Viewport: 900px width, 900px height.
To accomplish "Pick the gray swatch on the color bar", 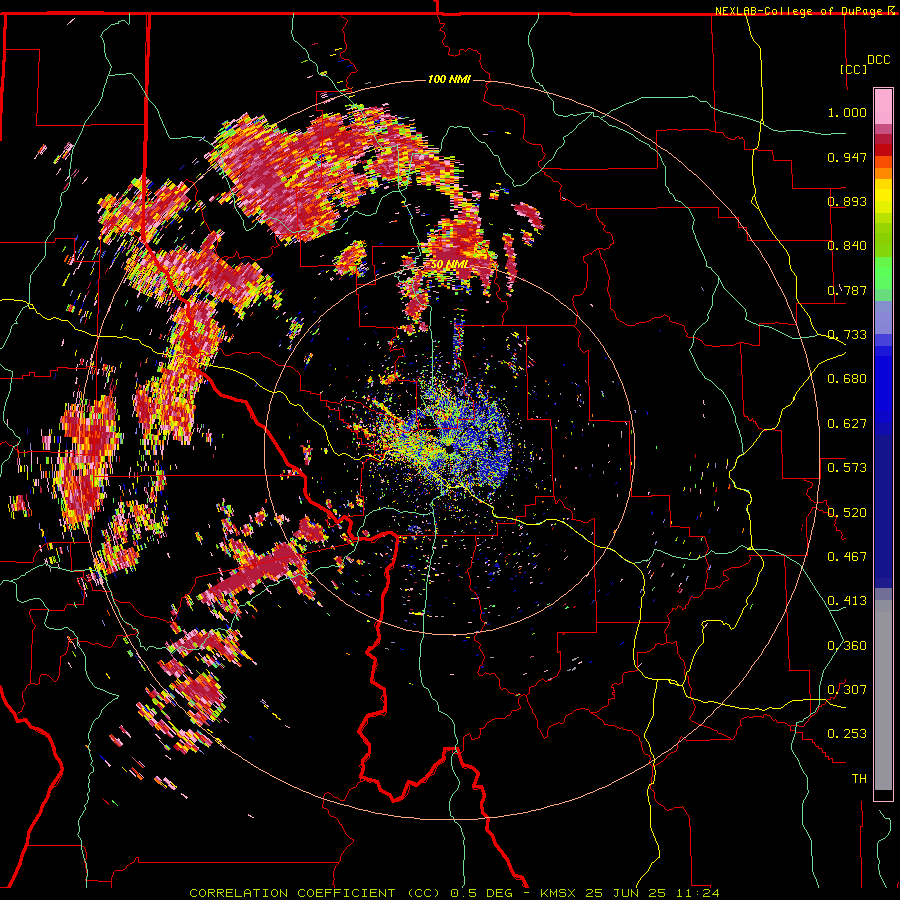I will point(883,695).
